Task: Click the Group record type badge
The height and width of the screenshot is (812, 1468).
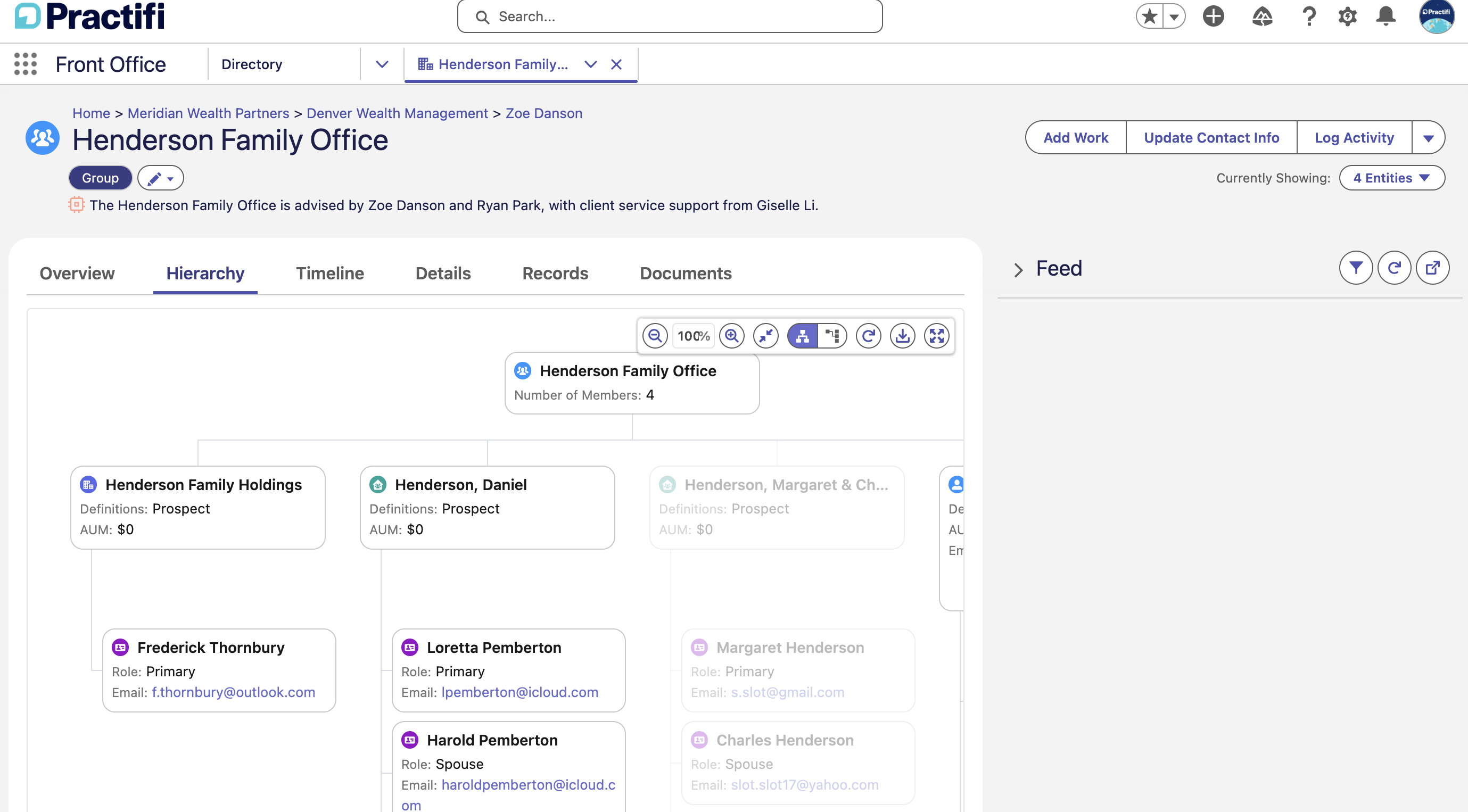Action: [x=100, y=178]
